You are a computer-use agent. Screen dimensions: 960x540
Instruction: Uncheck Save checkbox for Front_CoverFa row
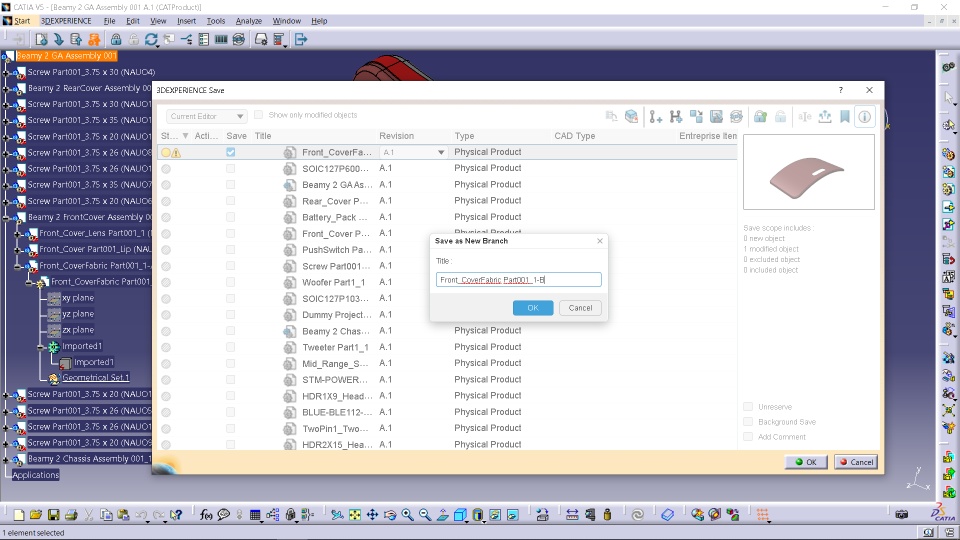(230, 152)
